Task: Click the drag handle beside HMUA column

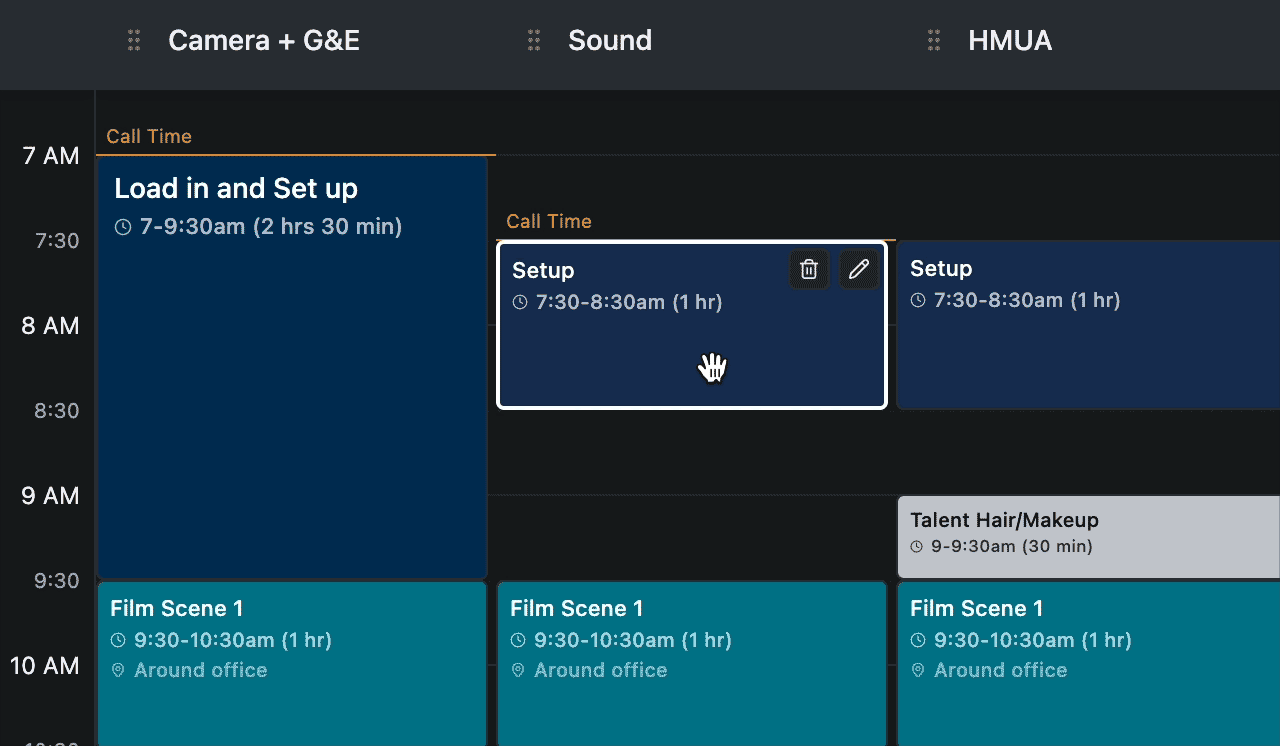Action: [934, 41]
